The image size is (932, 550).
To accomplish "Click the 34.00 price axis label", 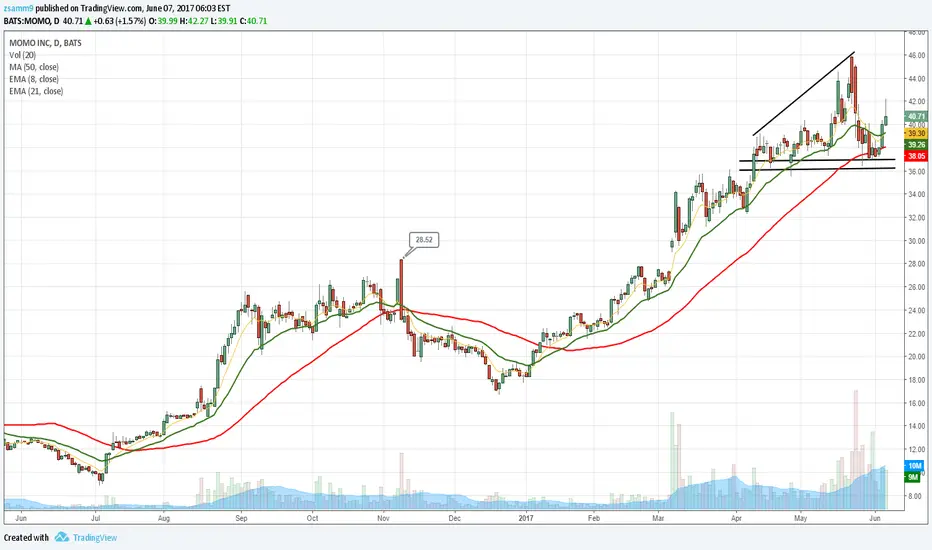I will point(916,194).
